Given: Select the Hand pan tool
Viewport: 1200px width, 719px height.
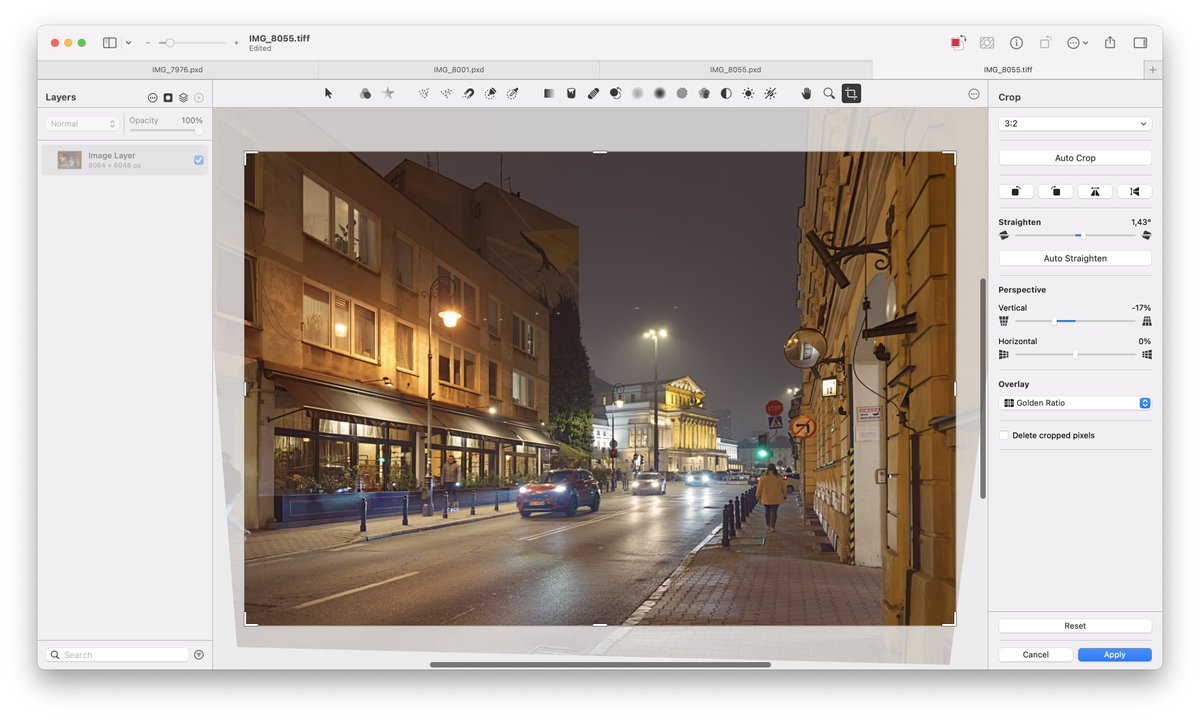Looking at the screenshot, I should tap(807, 93).
